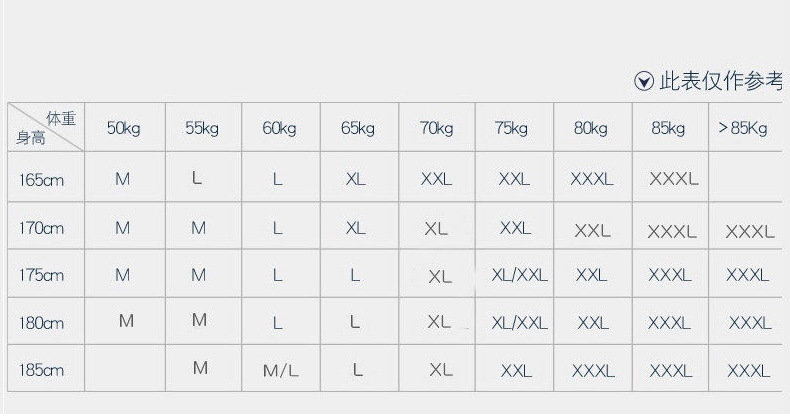
Task: Select the 75kg column header
Action: click(x=510, y=128)
